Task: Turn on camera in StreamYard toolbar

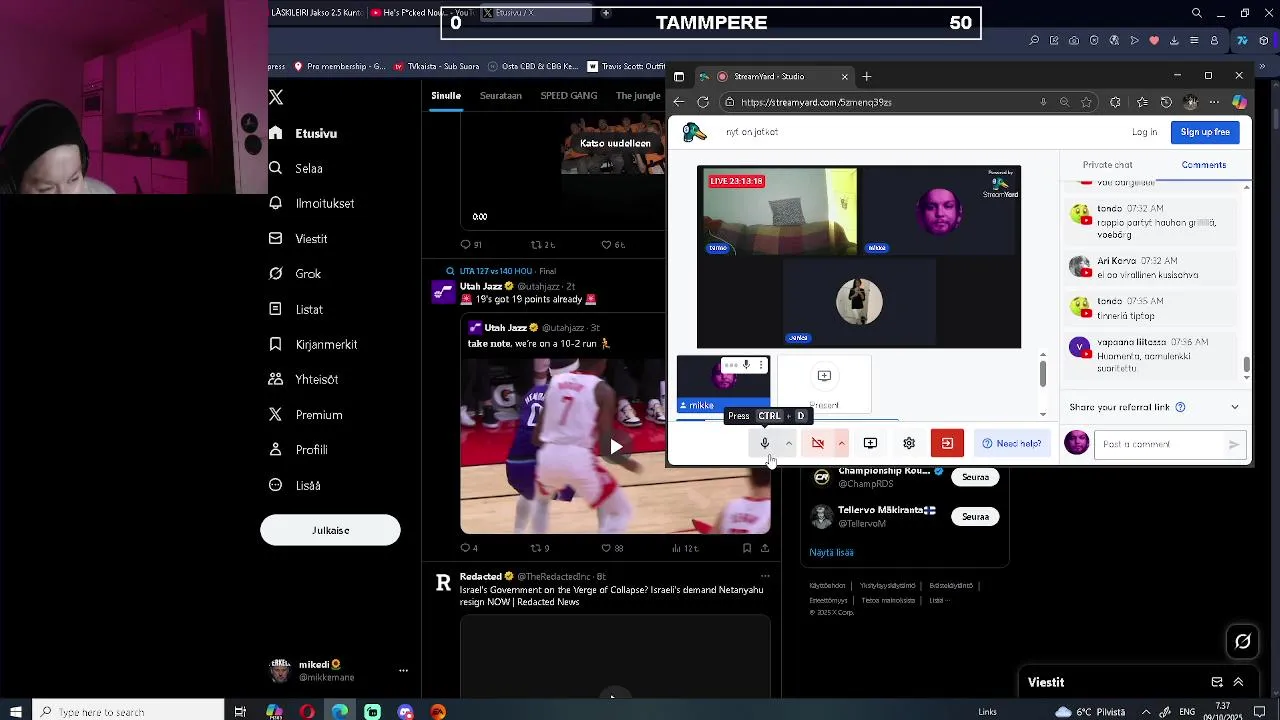Action: (x=818, y=443)
